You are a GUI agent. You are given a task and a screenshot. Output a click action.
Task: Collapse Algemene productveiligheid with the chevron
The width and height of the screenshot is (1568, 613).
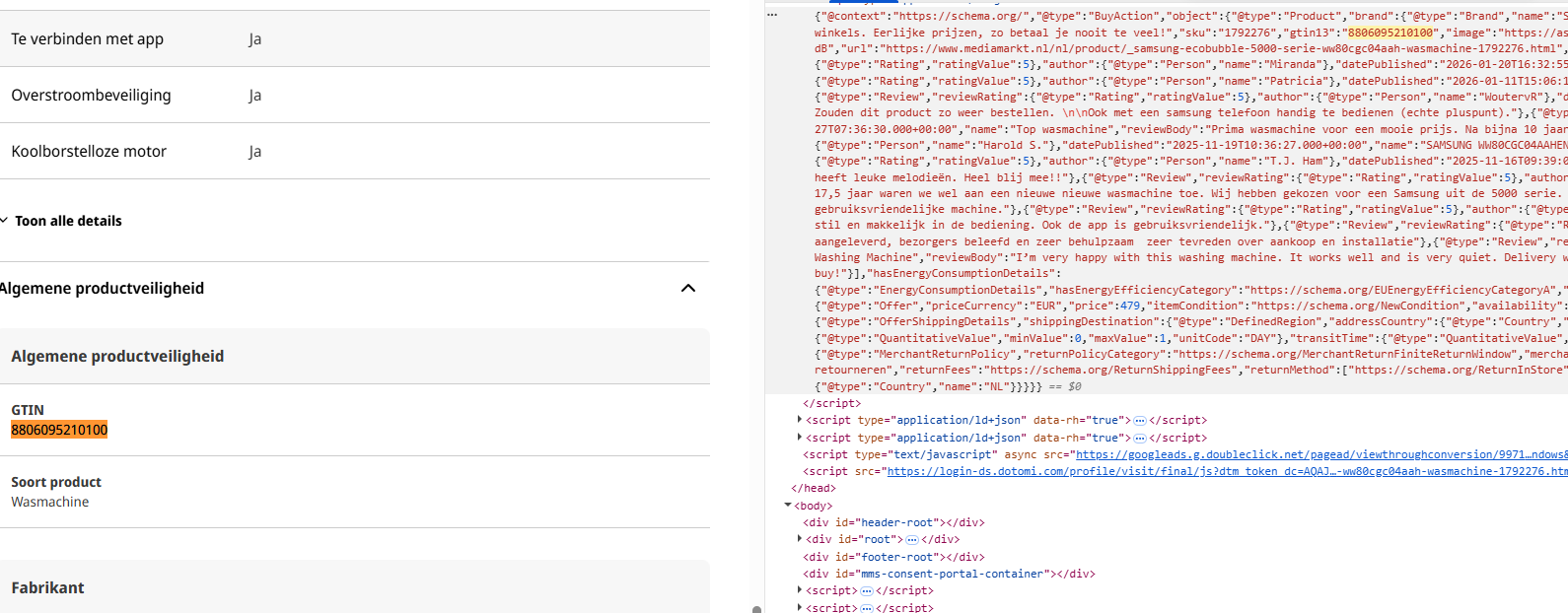click(x=688, y=289)
